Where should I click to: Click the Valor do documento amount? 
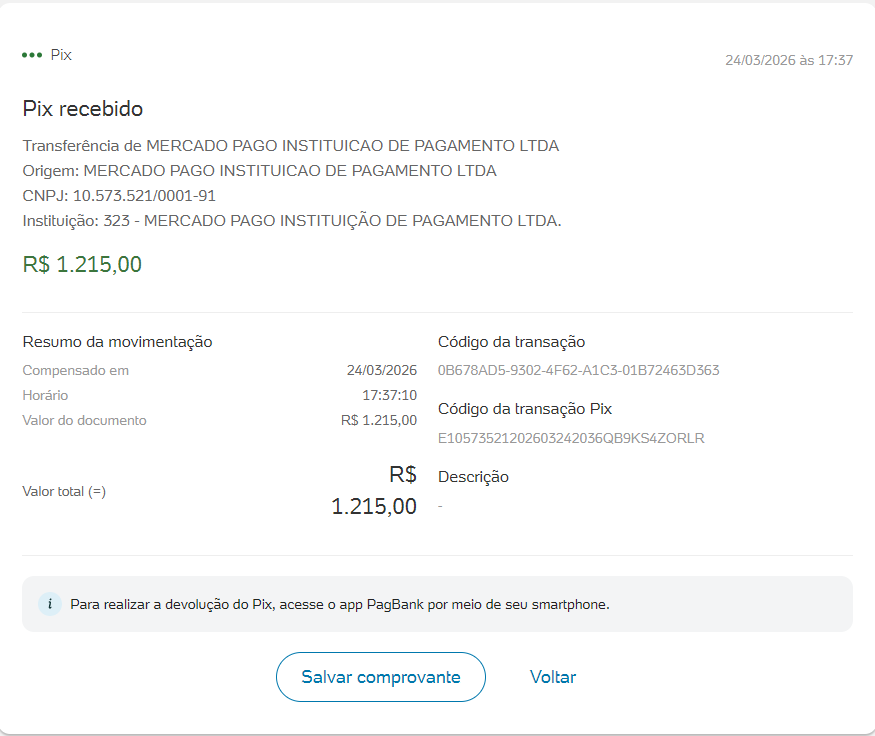[x=378, y=420]
